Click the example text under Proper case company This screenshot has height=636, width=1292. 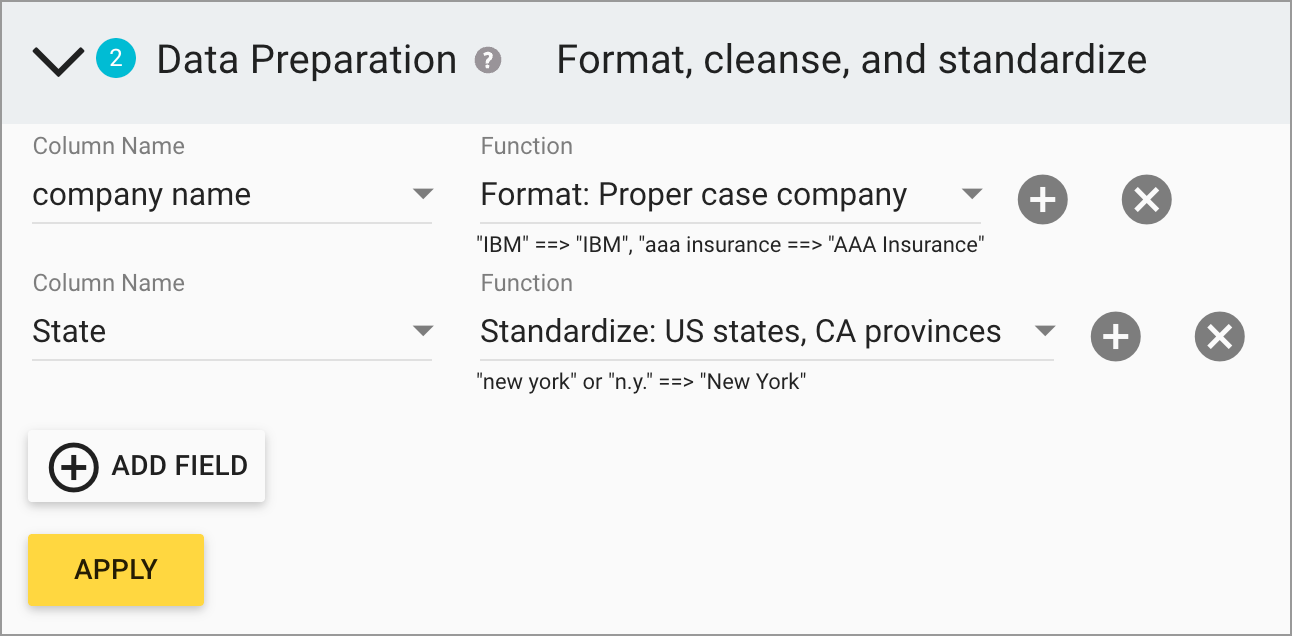732,244
